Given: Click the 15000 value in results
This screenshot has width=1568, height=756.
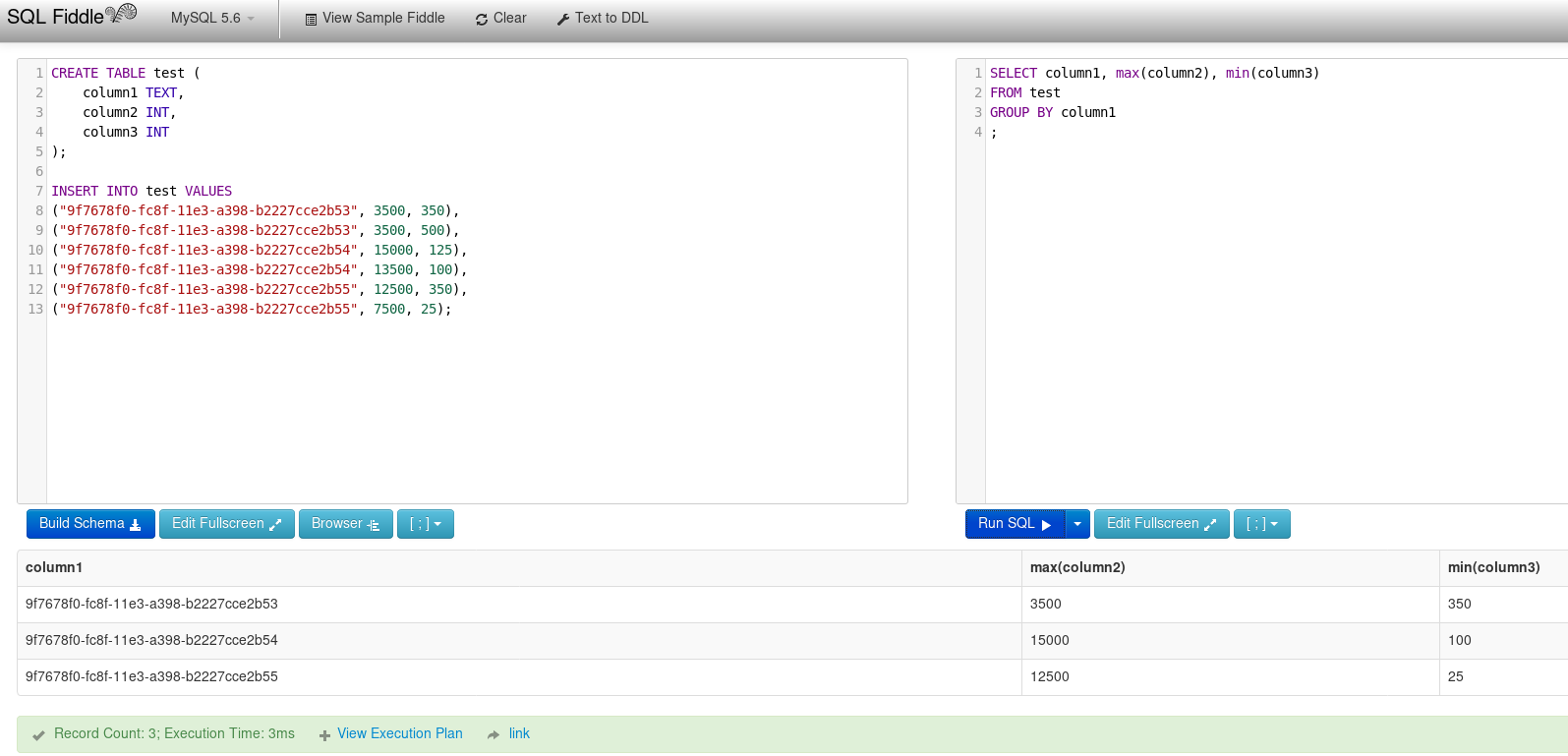Looking at the screenshot, I should coord(1050,640).
